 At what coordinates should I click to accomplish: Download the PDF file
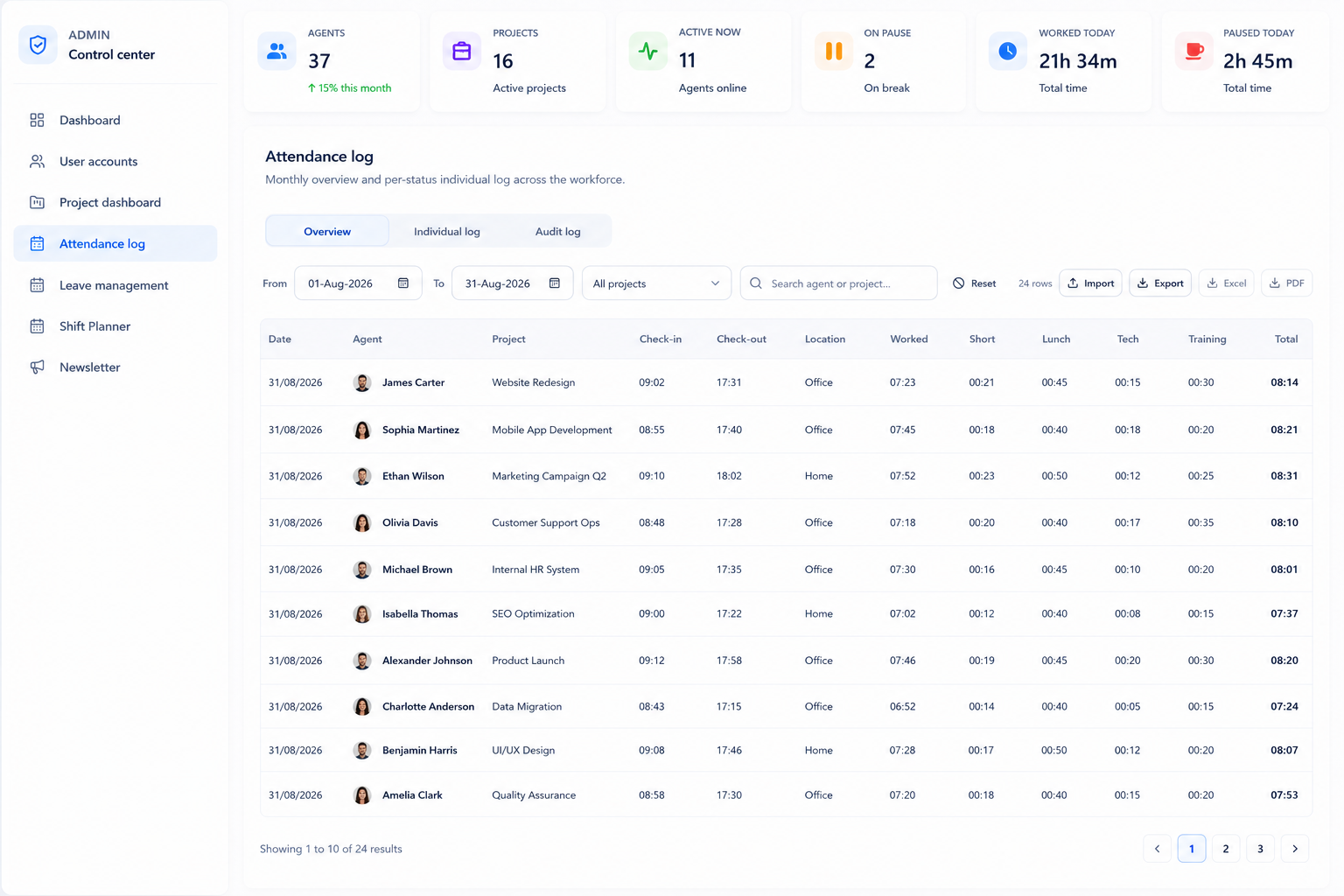coord(1287,283)
